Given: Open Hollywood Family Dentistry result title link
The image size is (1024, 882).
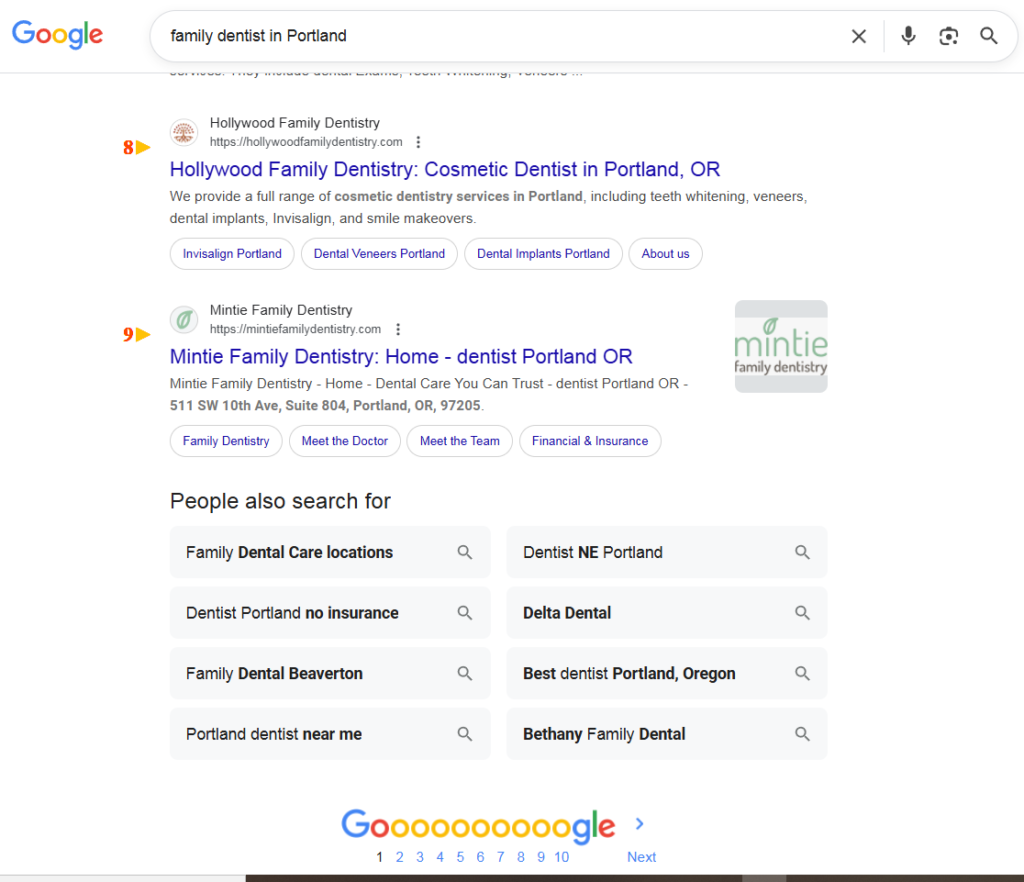Looking at the screenshot, I should 445,169.
